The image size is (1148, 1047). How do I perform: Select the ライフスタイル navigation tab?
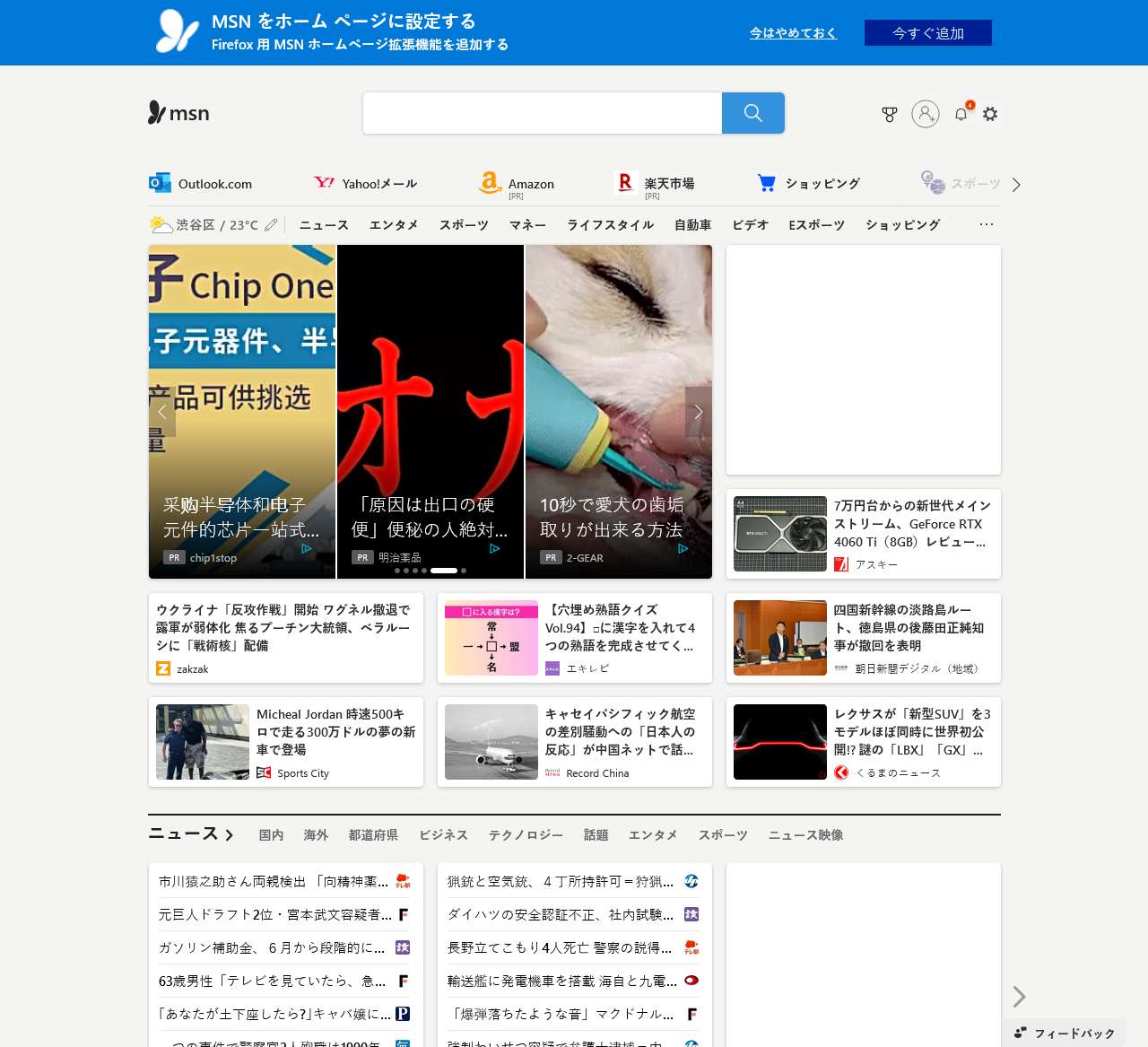610,224
